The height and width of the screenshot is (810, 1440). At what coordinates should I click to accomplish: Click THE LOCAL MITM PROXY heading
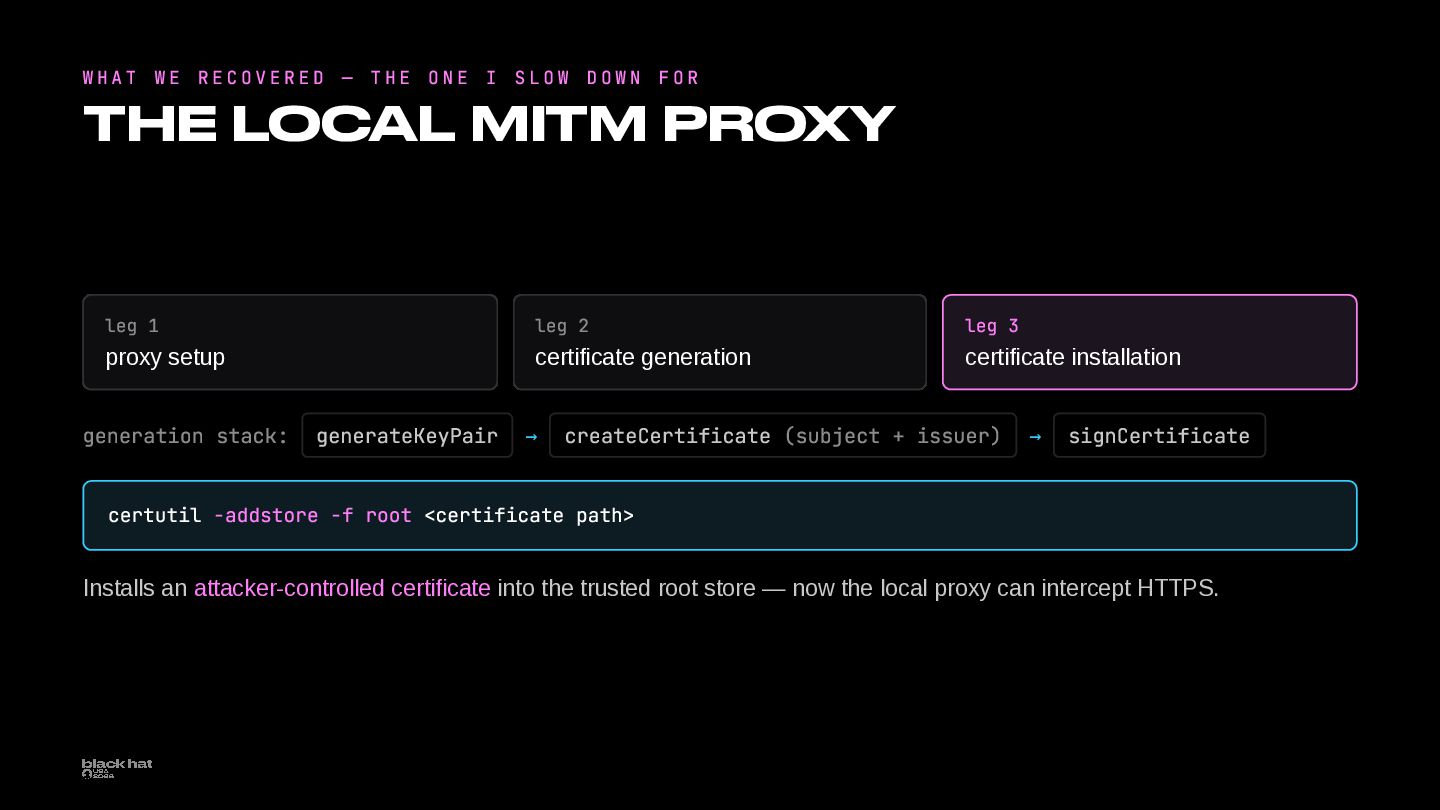click(x=489, y=124)
